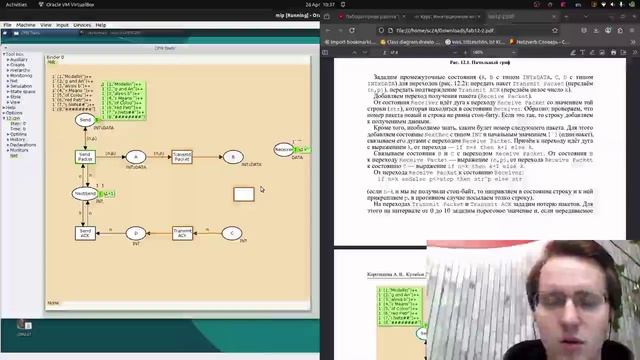This screenshot has height=360, width=640.
Task: Expand the Monitors node
Action: (x=8, y=150)
